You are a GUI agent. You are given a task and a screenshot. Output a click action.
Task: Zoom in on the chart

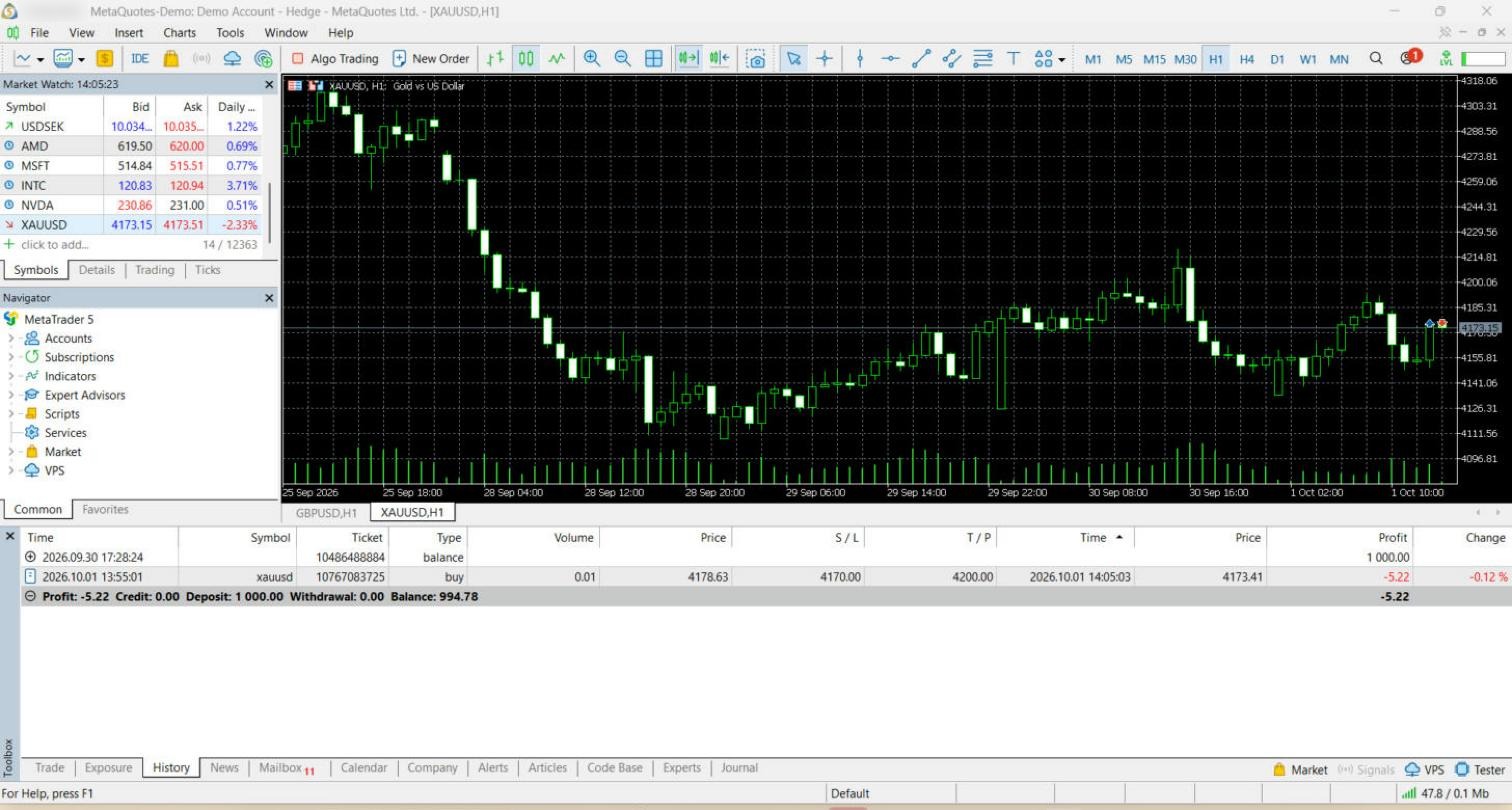592,58
